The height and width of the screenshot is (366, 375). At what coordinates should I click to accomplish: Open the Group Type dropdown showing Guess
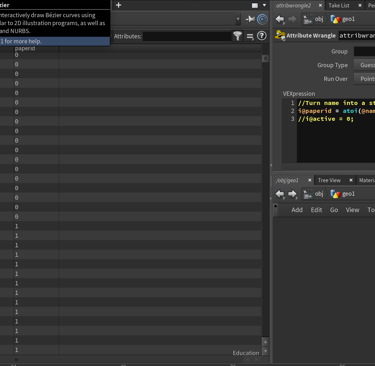coord(364,65)
